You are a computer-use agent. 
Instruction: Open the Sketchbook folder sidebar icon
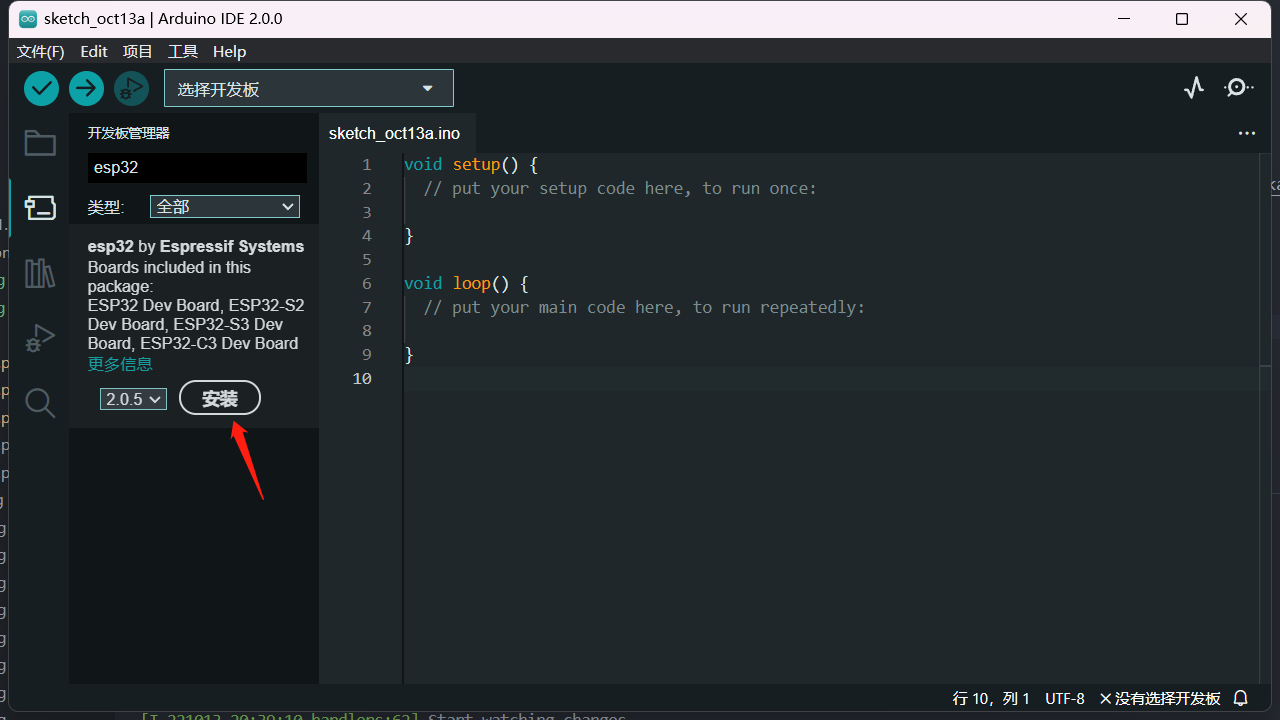40,143
